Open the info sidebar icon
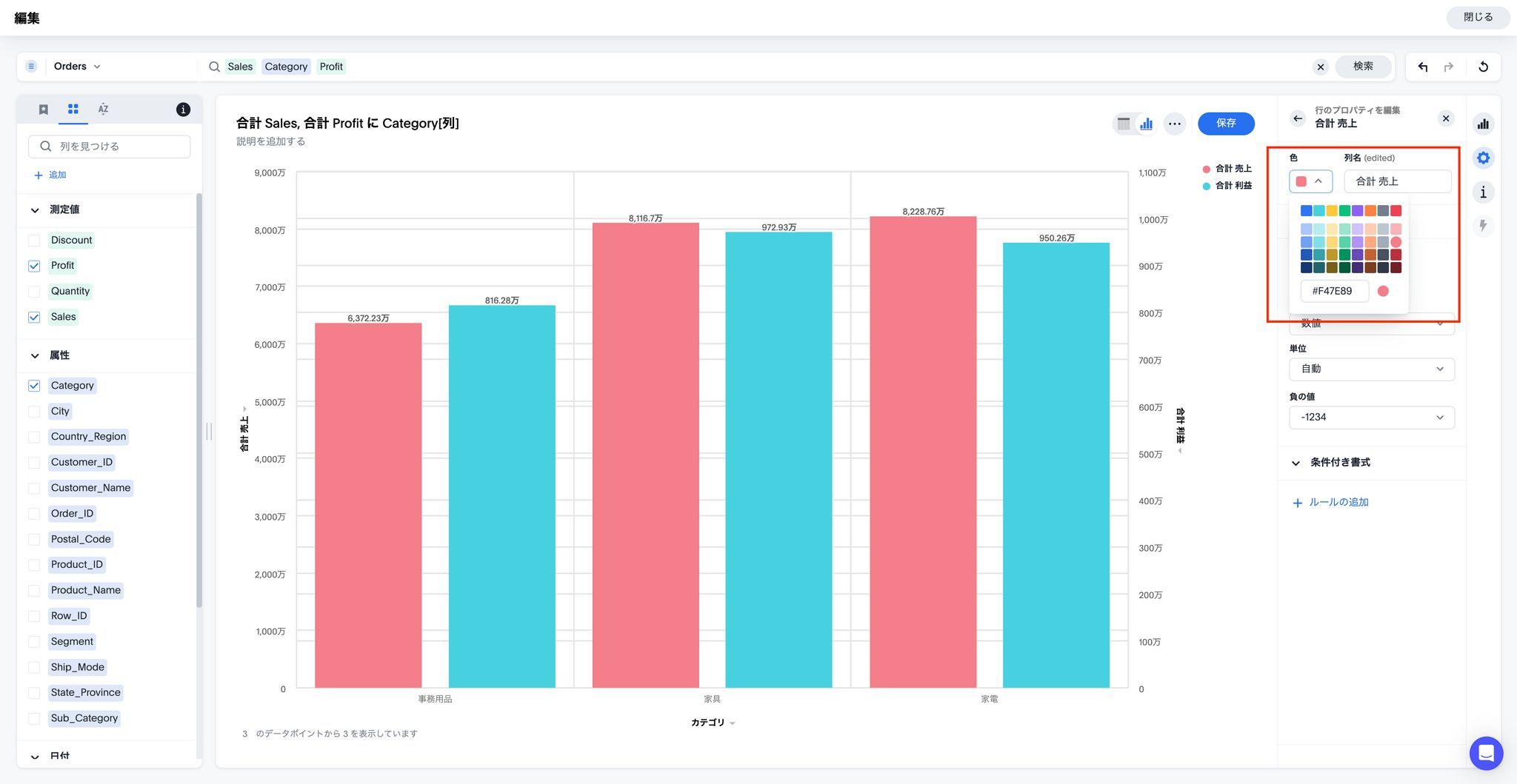Screen dimensions: 1517x784 1483,192
